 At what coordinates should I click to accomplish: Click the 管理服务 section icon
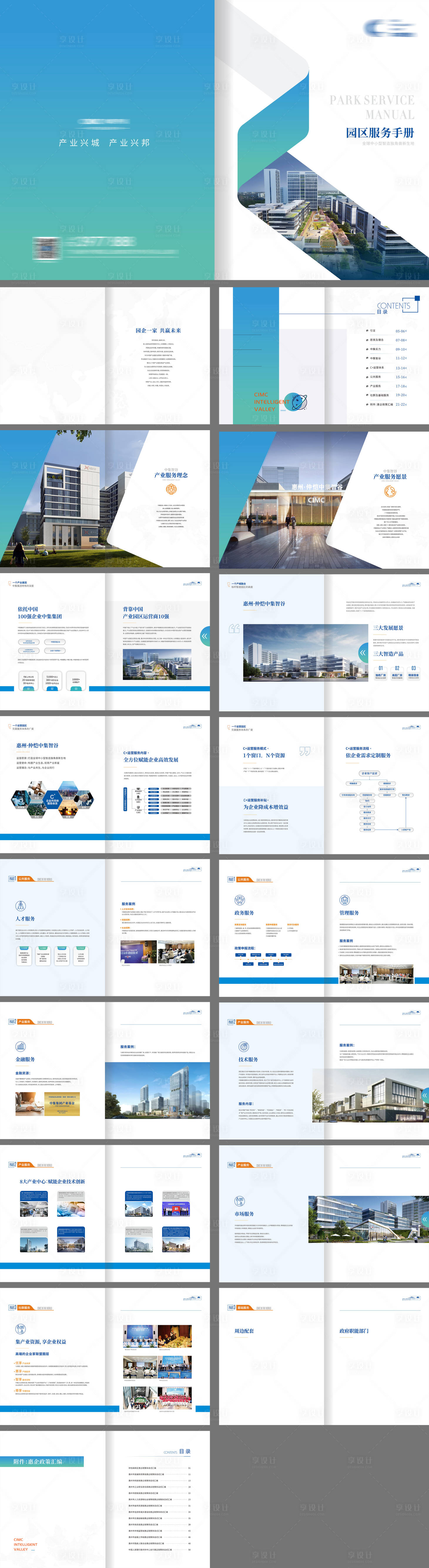click(x=345, y=900)
